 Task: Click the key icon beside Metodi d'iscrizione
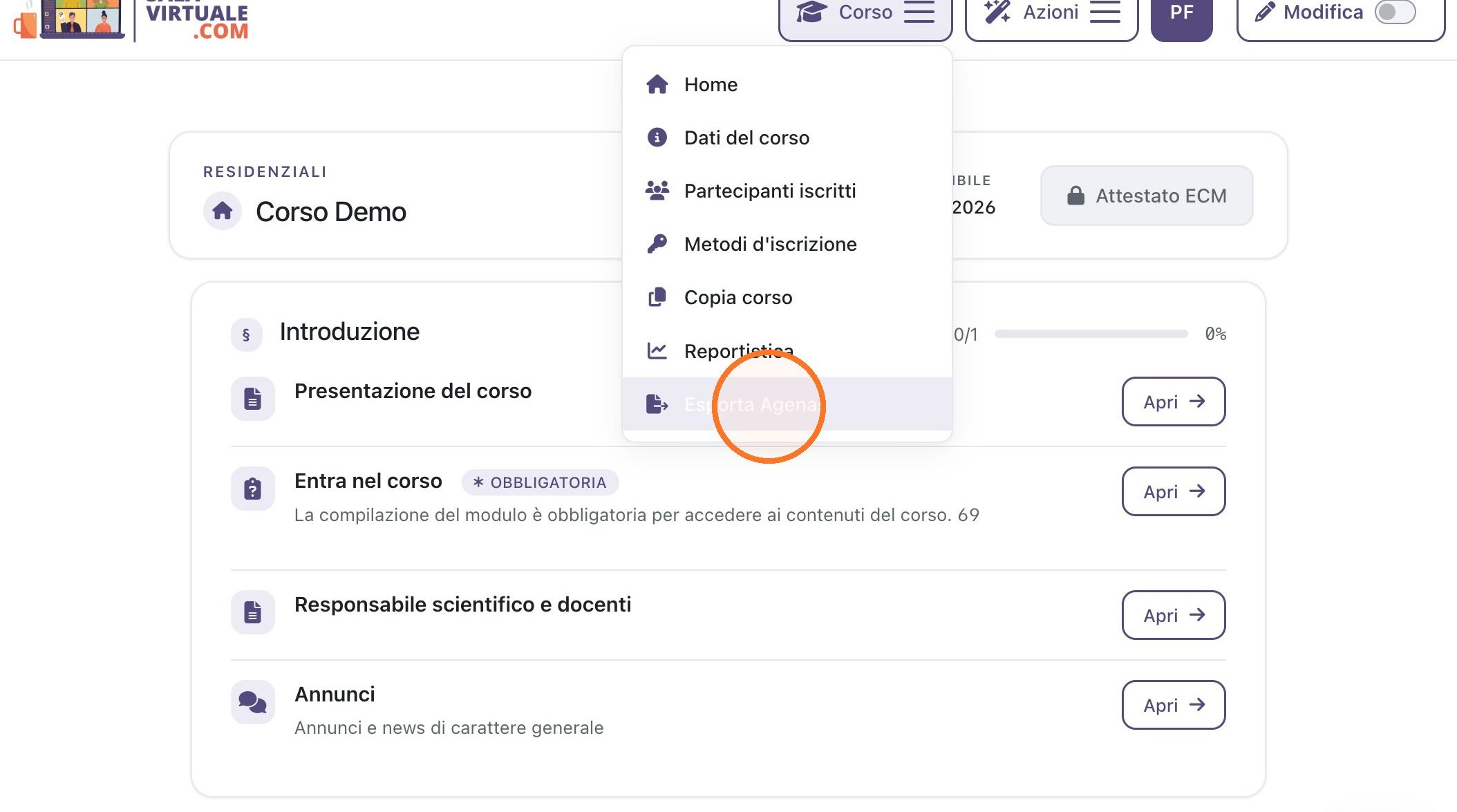pyautogui.click(x=657, y=244)
